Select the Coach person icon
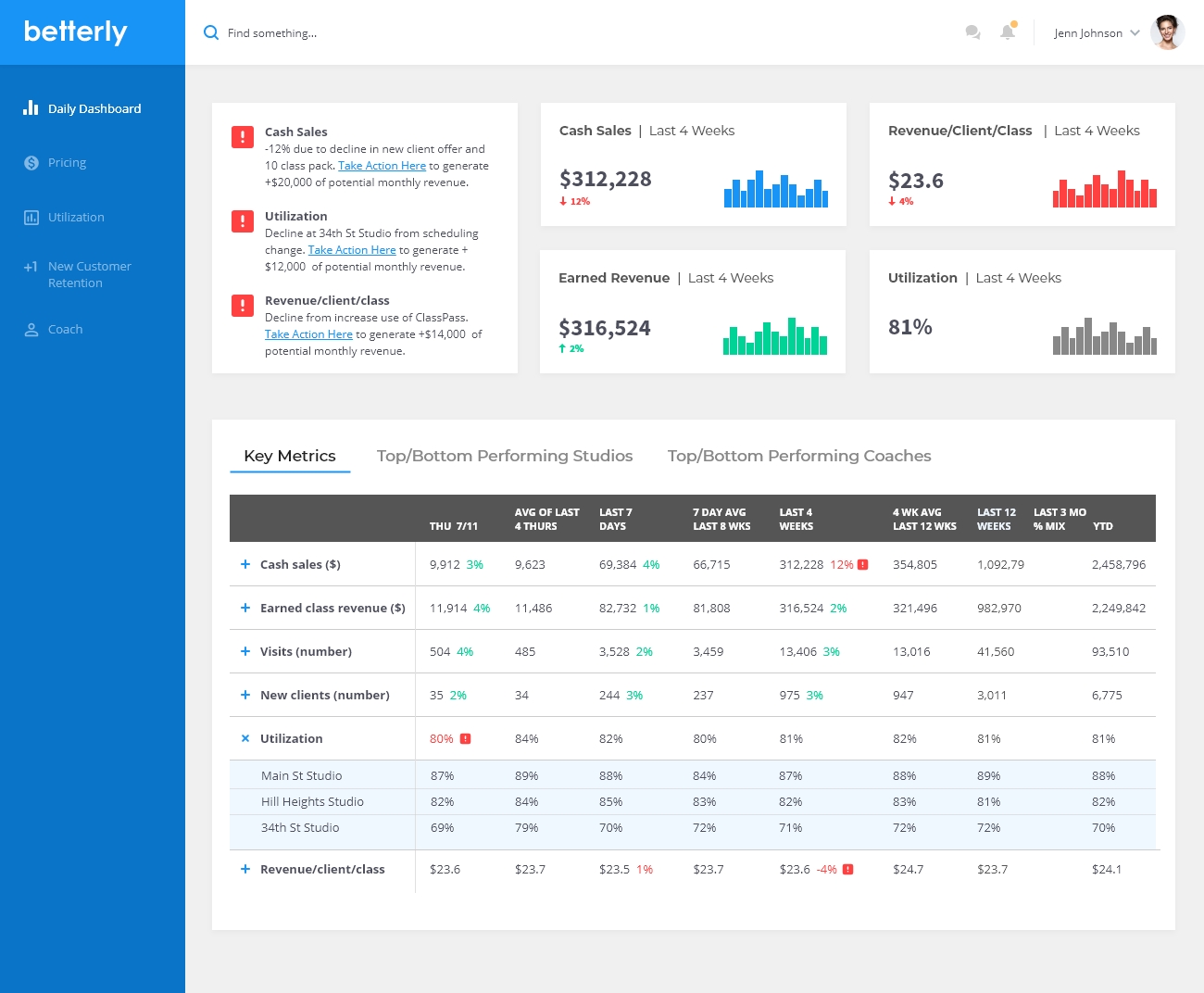This screenshot has width=1204, height=993. tap(31, 330)
